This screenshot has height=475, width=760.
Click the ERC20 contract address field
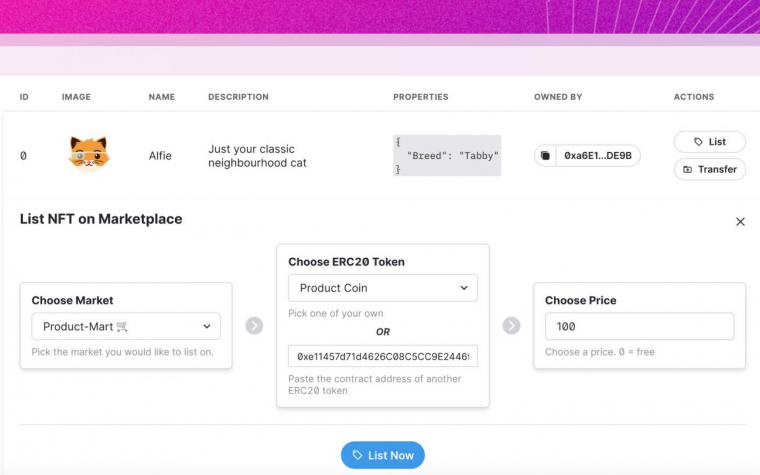point(383,356)
